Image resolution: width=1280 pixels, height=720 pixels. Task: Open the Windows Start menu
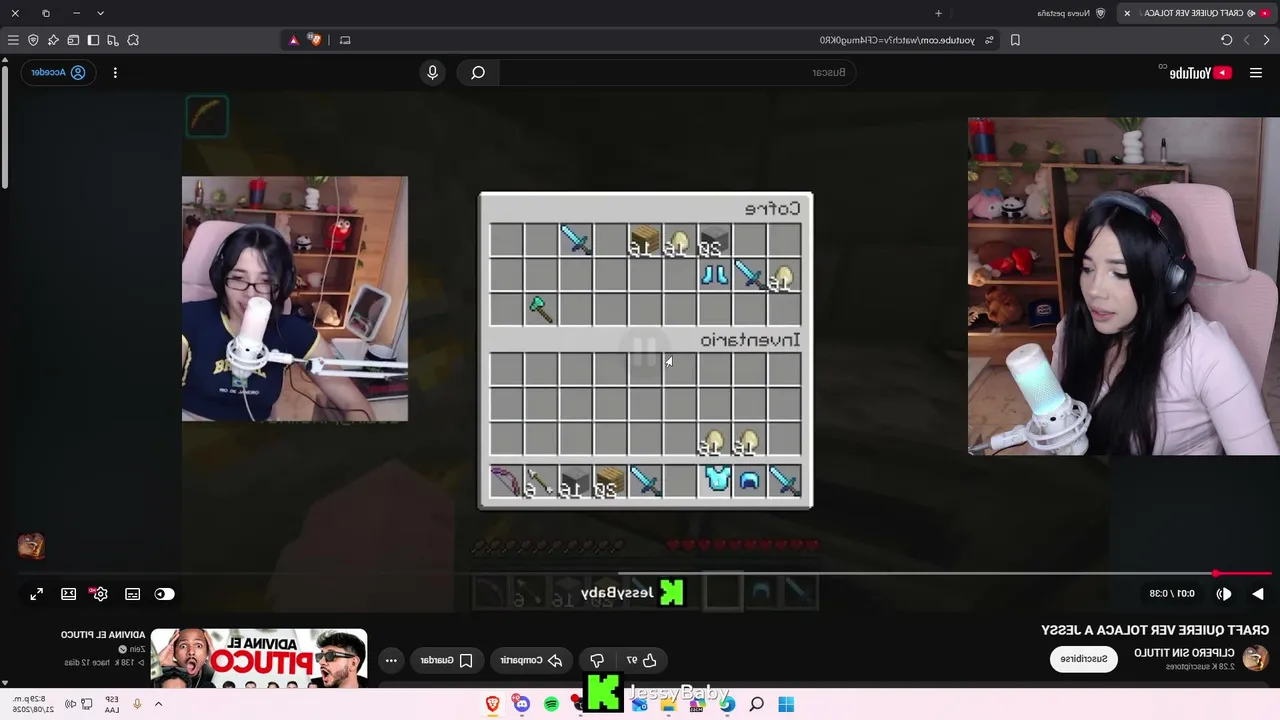(x=786, y=704)
